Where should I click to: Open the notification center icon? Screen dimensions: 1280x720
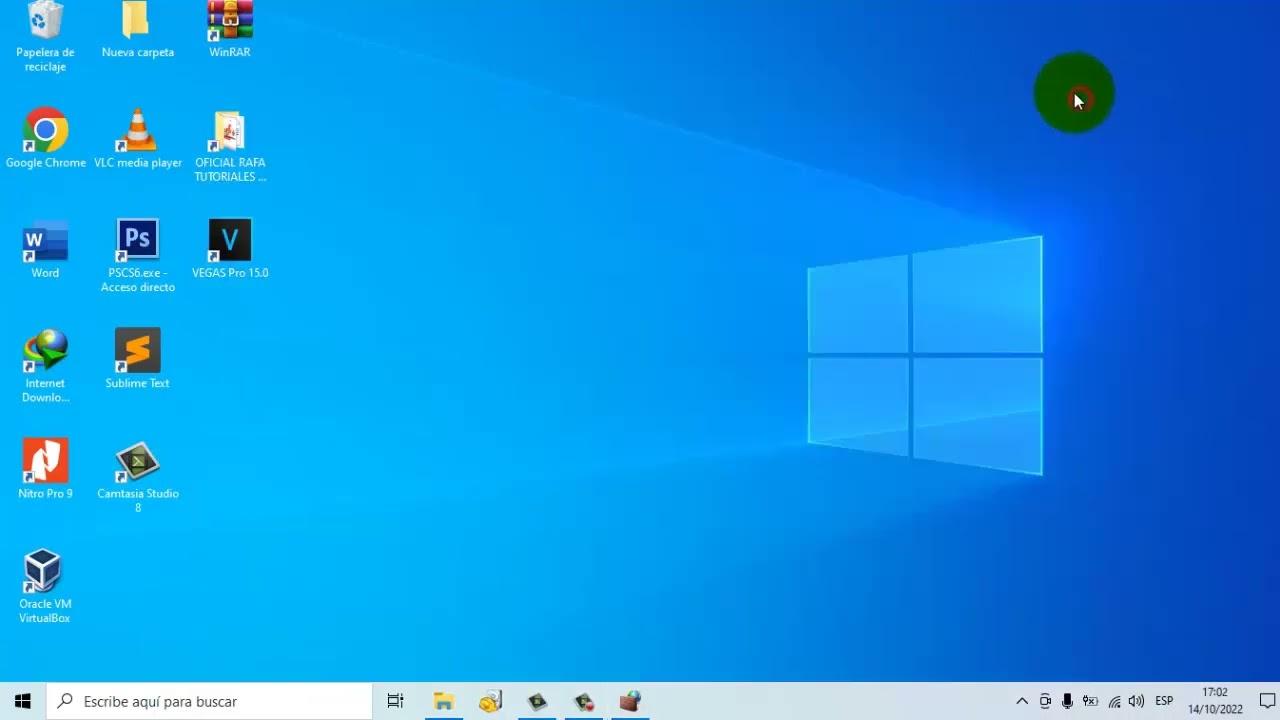1266,701
